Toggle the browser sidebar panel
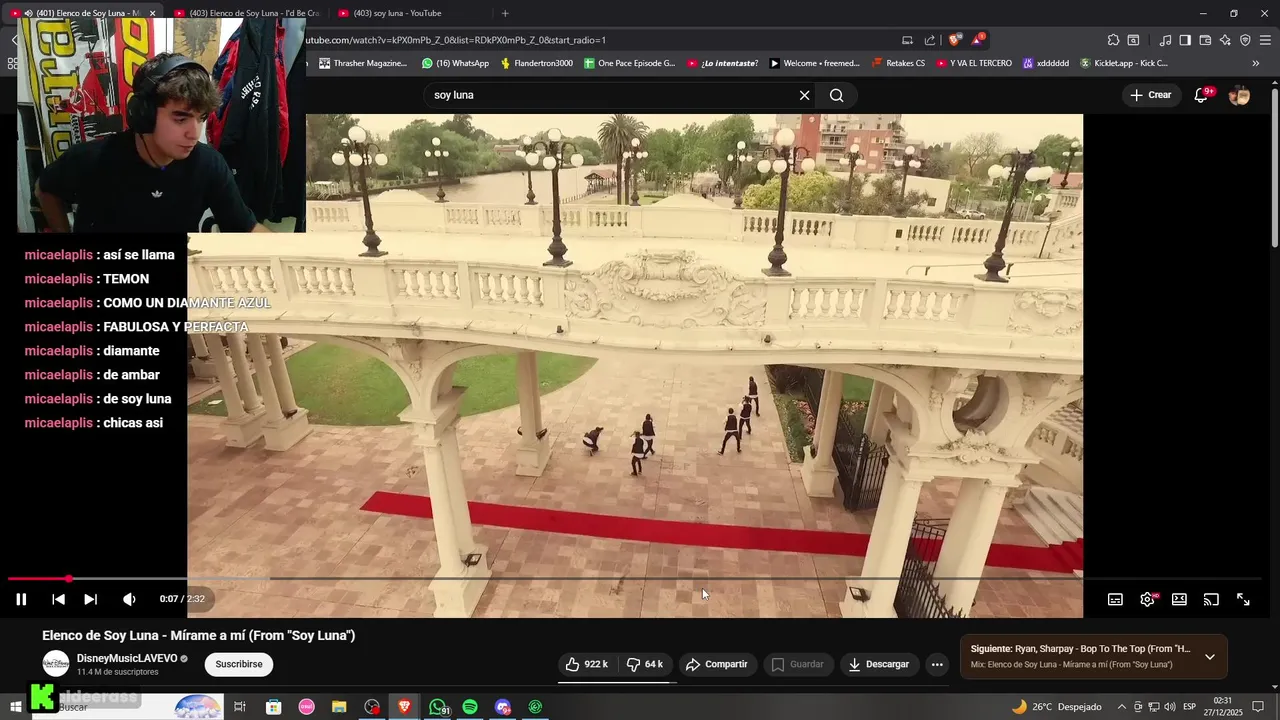 click(x=1185, y=40)
